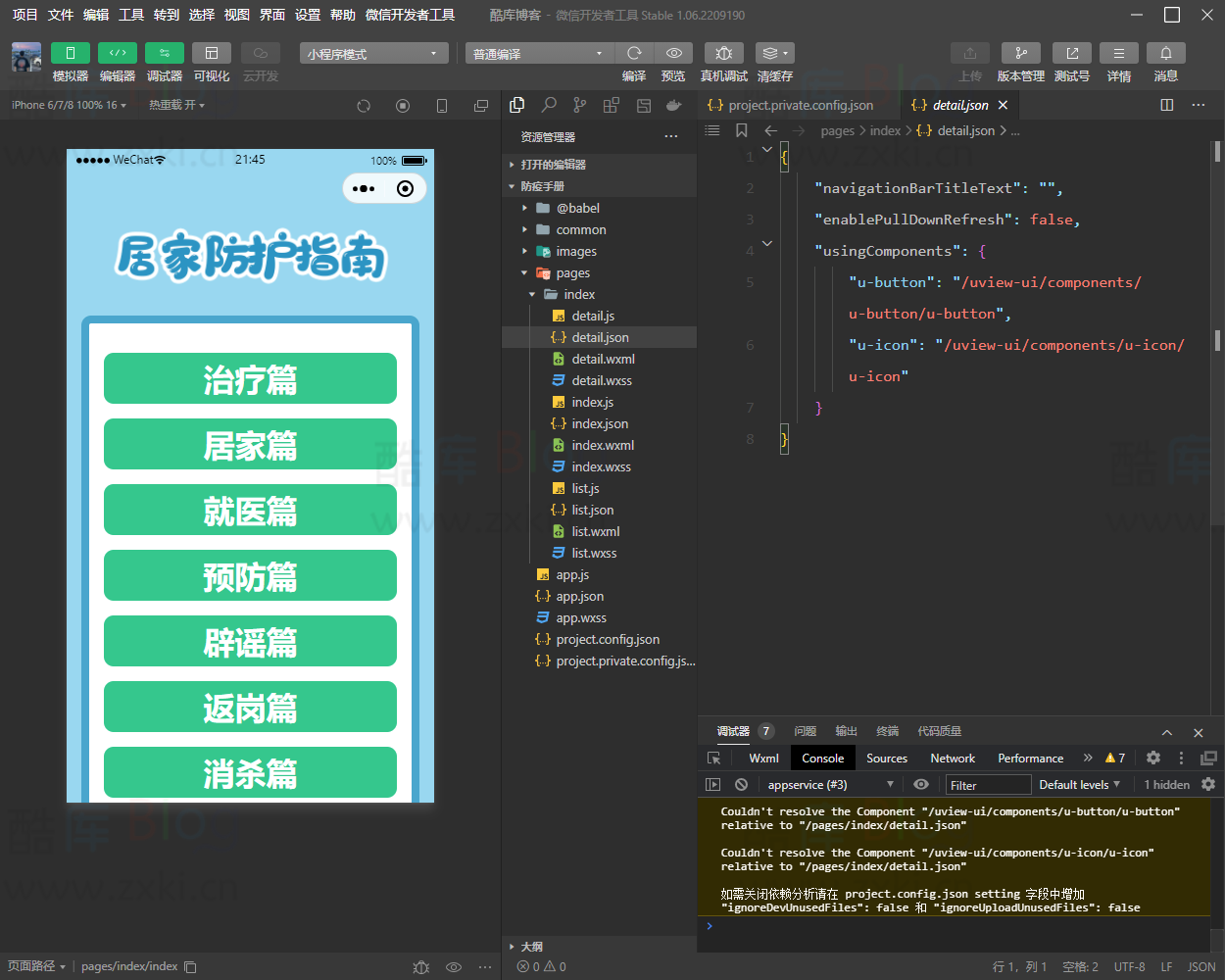Open index.wxml in the file tree
This screenshot has height=980, width=1225.
click(603, 445)
